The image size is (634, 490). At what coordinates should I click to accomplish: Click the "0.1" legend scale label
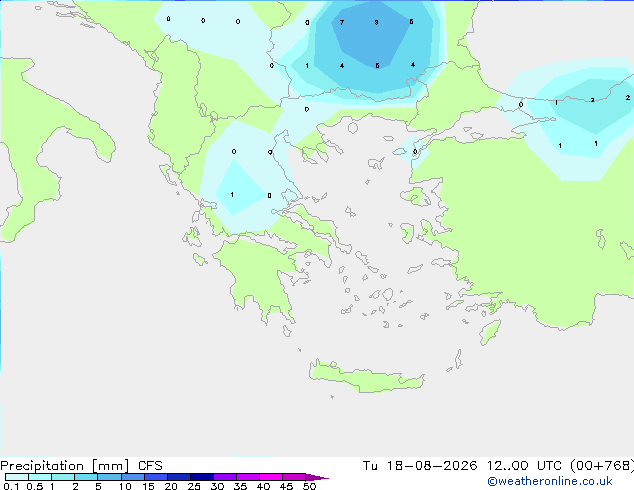pyautogui.click(x=11, y=486)
